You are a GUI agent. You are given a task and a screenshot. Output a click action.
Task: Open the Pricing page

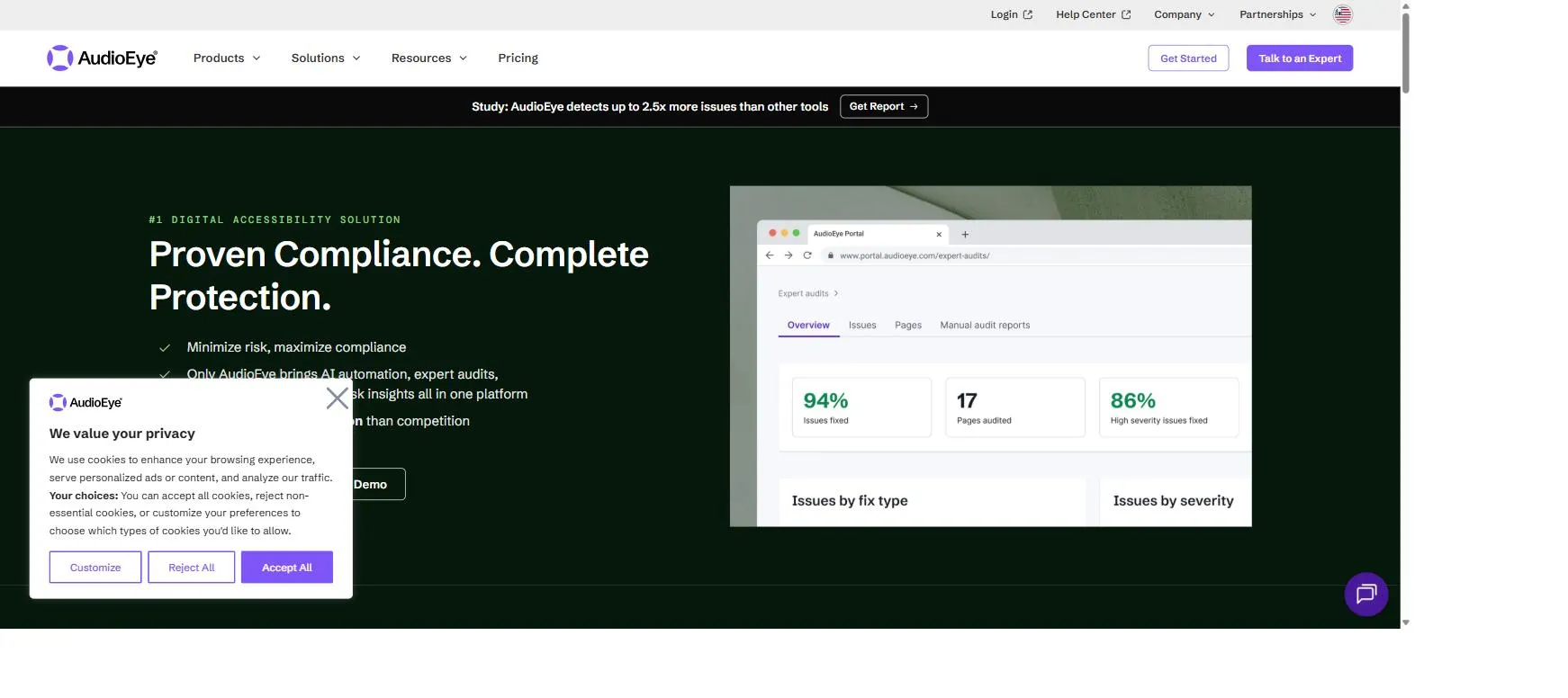[x=518, y=58]
